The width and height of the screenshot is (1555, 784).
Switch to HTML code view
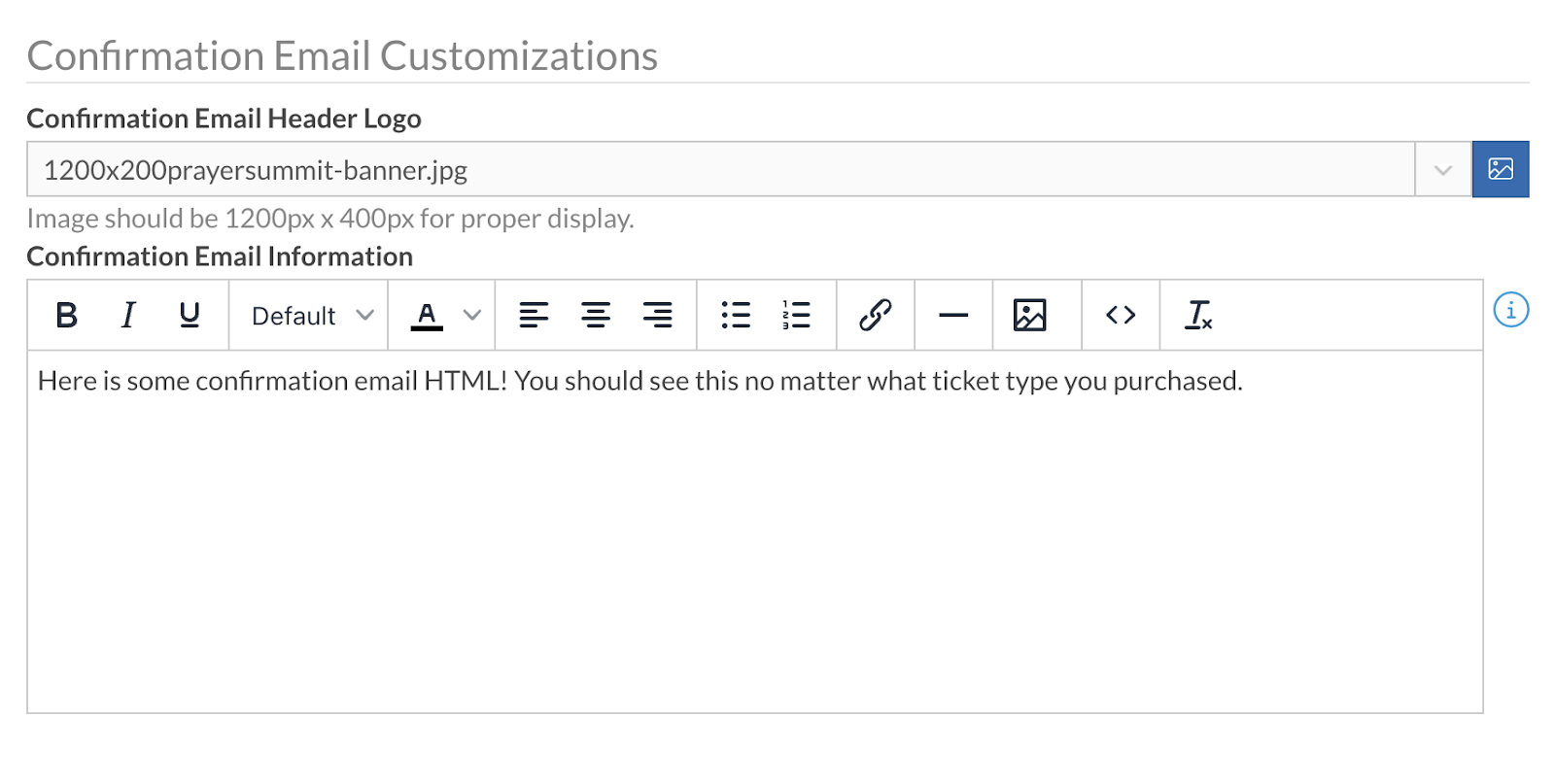click(1121, 315)
